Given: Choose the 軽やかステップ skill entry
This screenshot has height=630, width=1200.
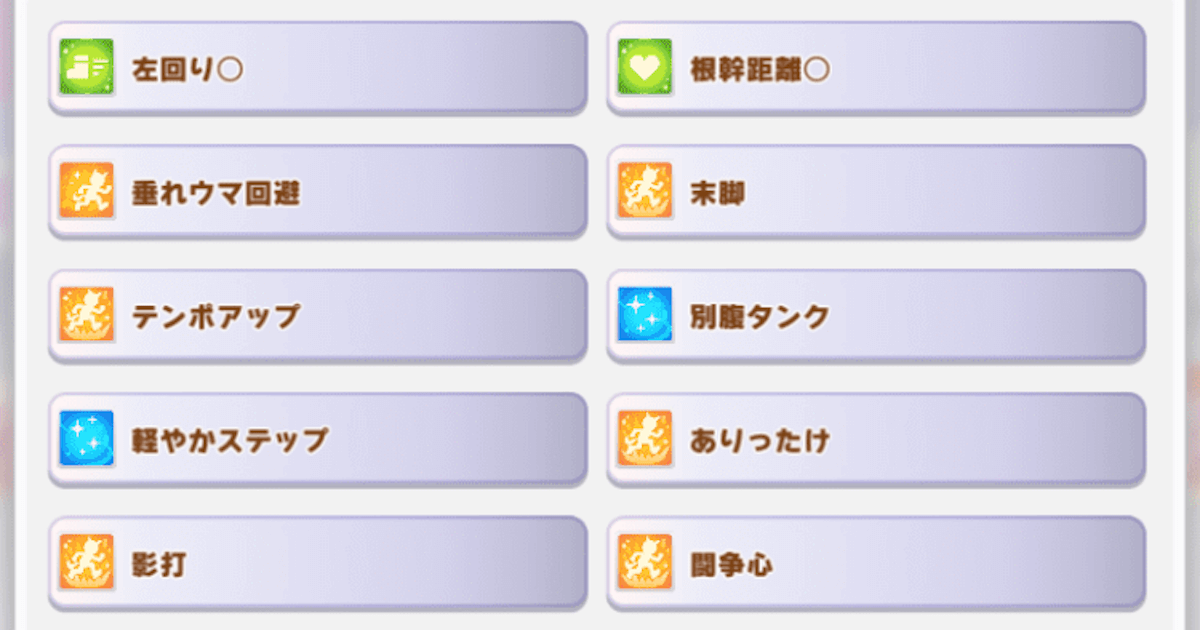Looking at the screenshot, I should tap(318, 439).
